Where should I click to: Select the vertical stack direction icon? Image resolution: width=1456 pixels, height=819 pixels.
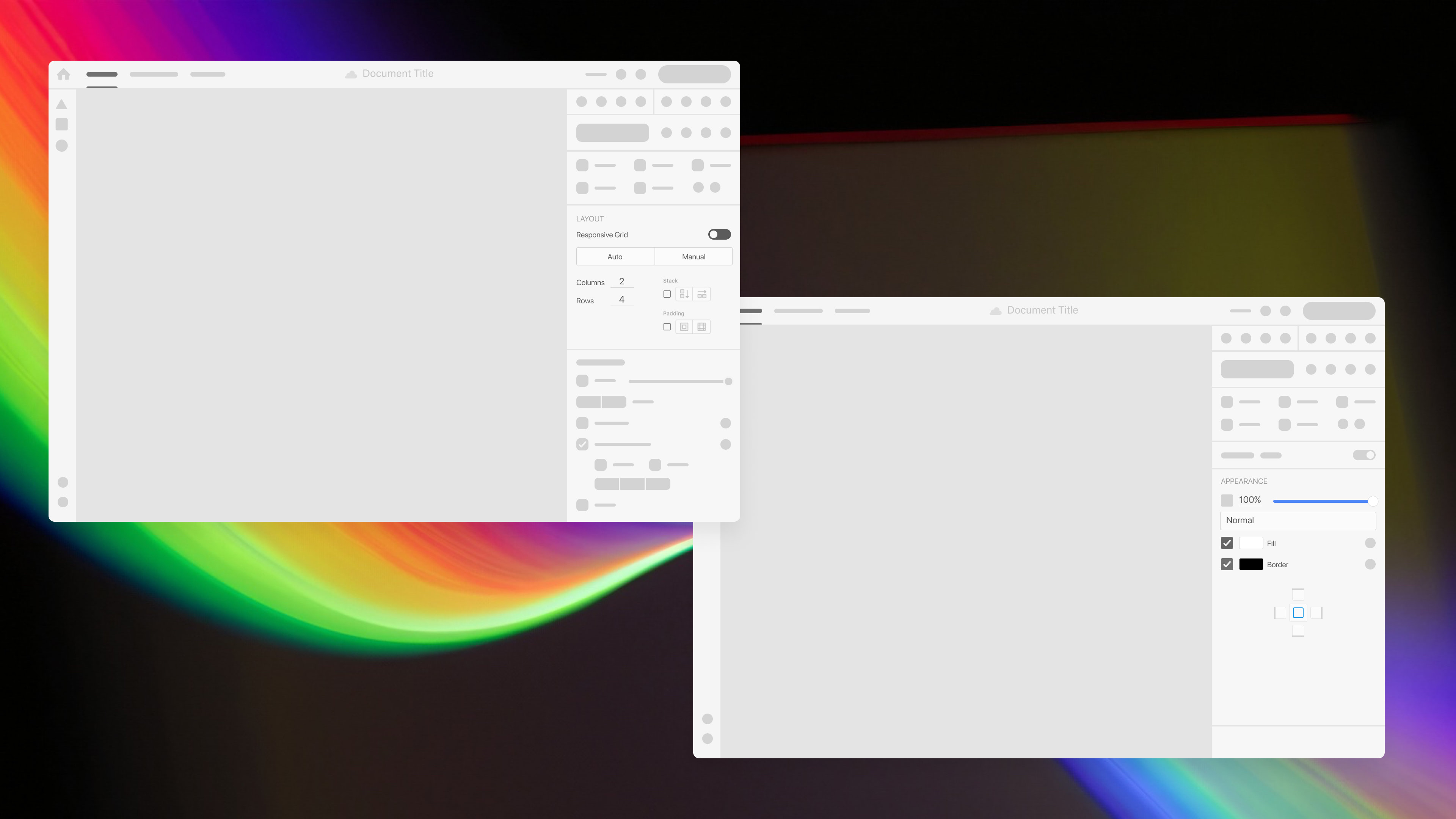(684, 294)
